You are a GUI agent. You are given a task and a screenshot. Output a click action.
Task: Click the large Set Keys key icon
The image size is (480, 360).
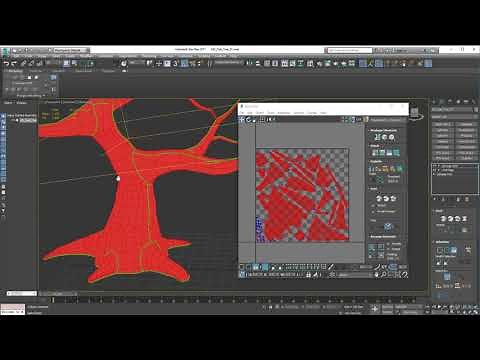pyautogui.click(x=375, y=309)
